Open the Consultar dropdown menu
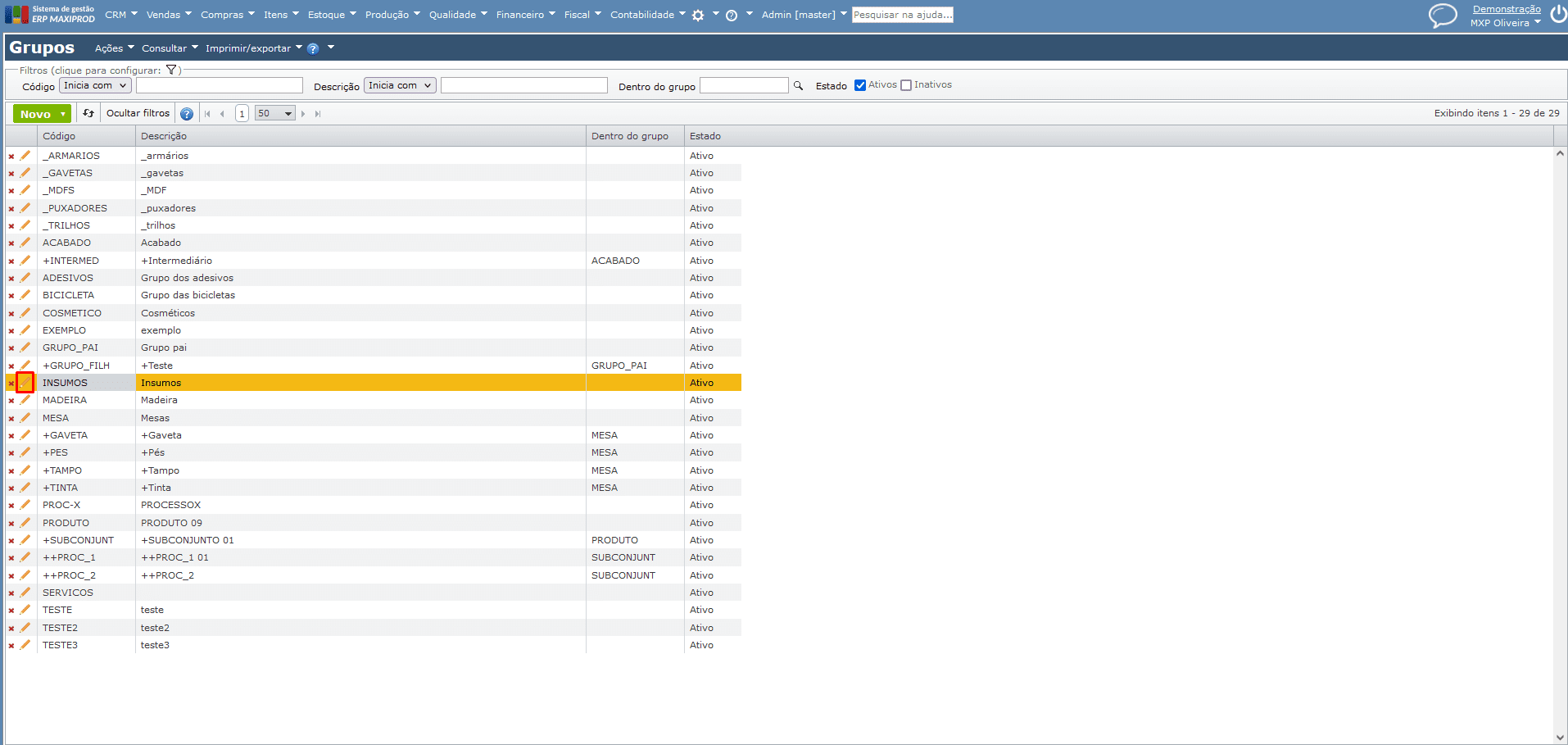This screenshot has width=1568, height=745. coord(170,48)
